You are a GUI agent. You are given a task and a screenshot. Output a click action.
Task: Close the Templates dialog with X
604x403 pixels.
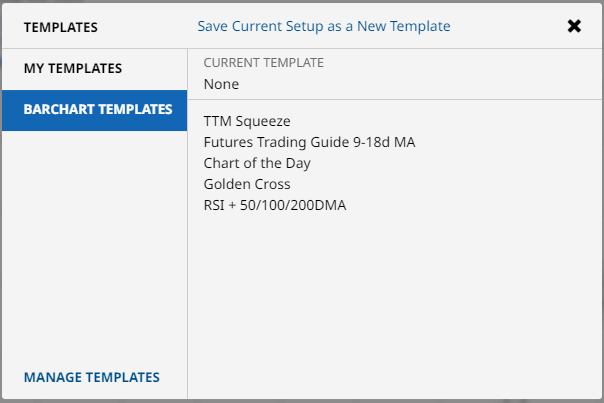point(574,26)
